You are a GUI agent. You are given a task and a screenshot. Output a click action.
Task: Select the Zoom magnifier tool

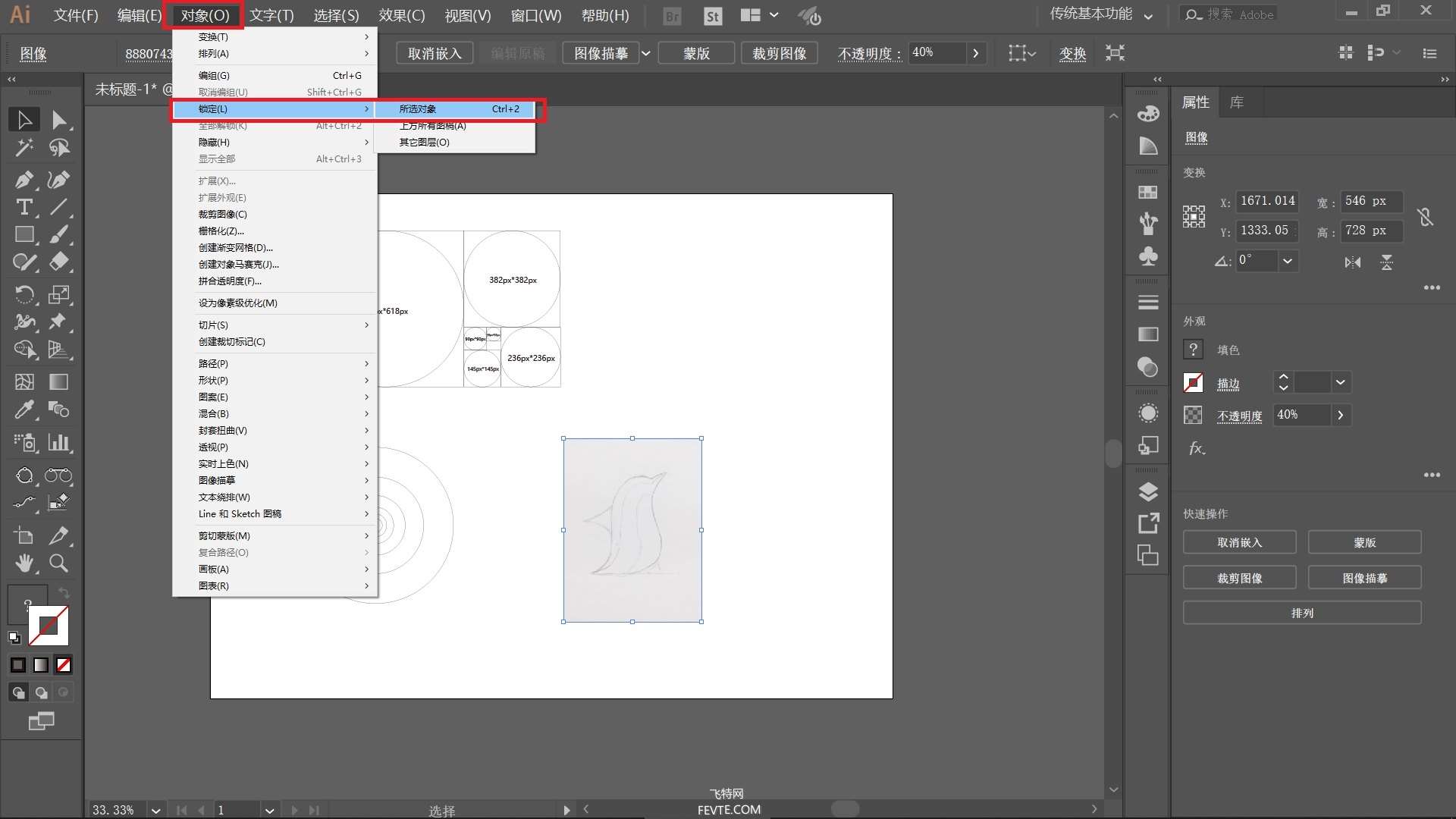(x=59, y=563)
